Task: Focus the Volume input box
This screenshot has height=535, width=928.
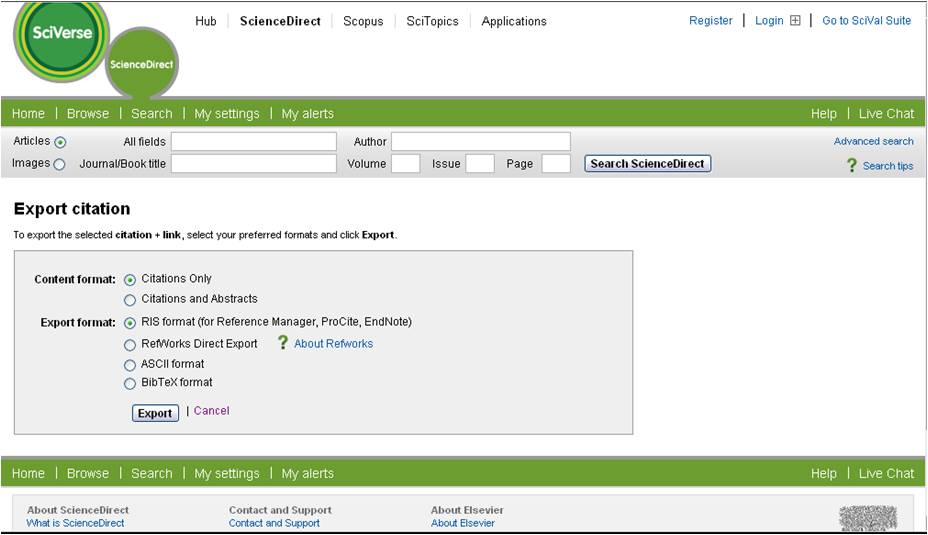Action: tap(406, 164)
